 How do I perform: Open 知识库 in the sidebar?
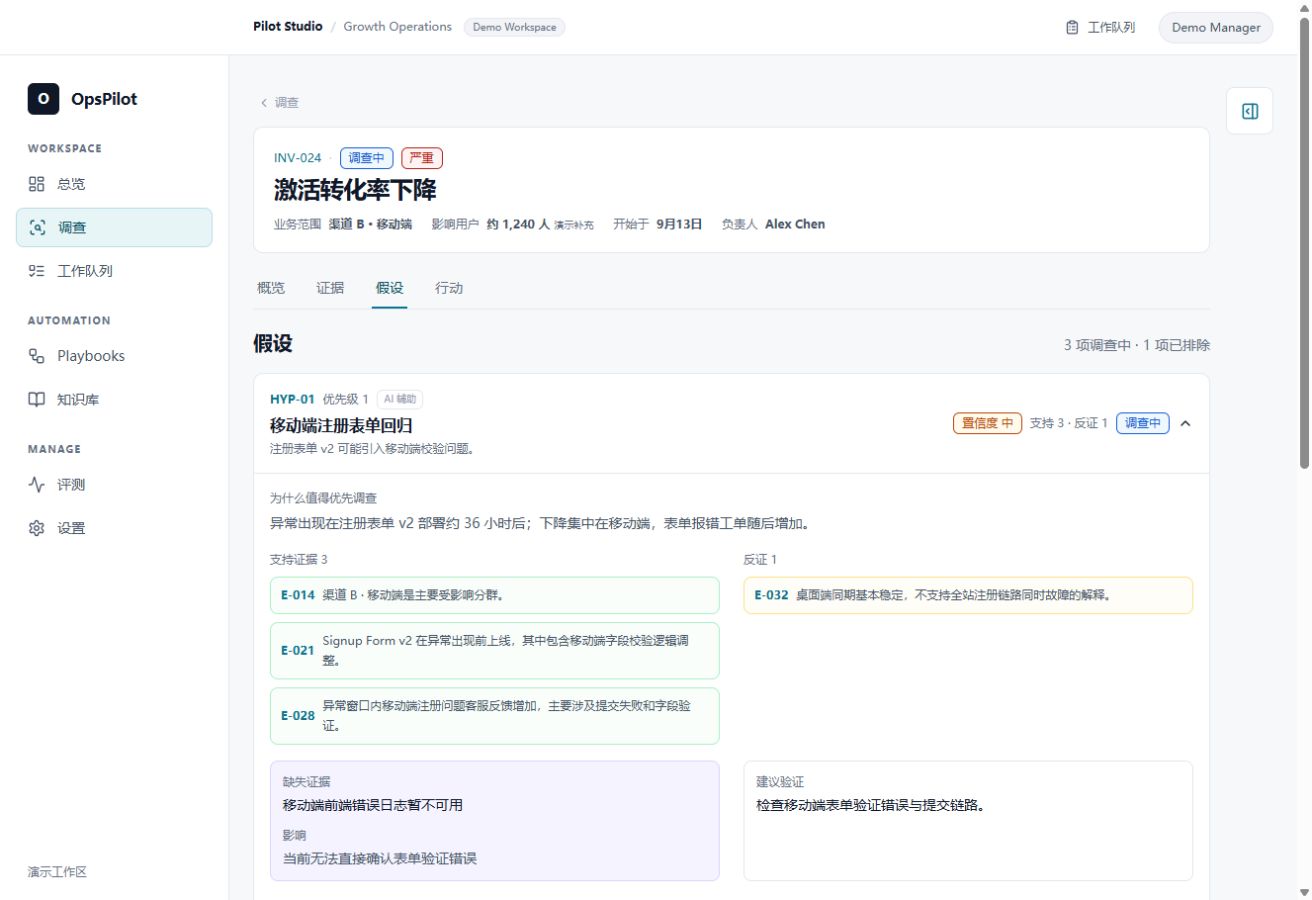[114, 400]
